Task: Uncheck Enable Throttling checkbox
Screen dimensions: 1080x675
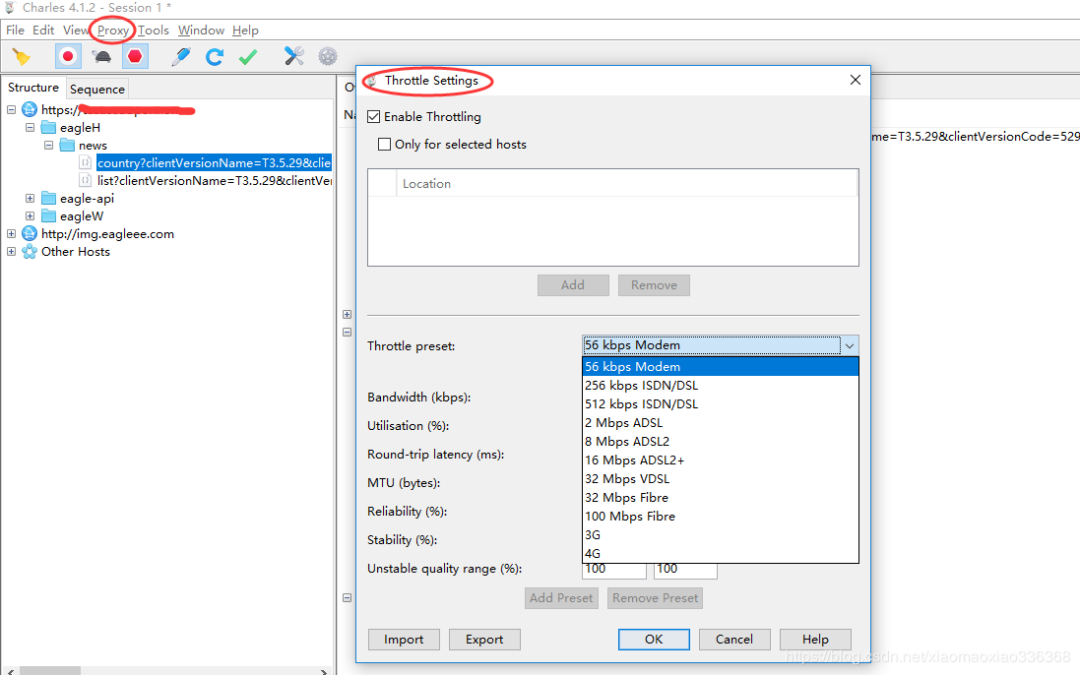Action: click(x=374, y=116)
